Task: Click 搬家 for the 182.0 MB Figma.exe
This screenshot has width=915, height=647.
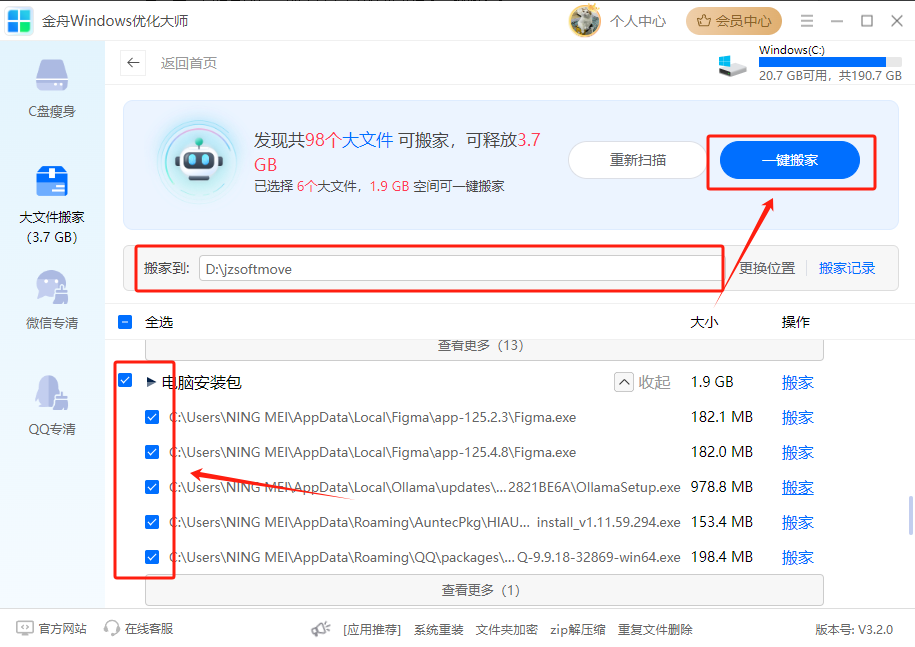Action: [x=797, y=453]
